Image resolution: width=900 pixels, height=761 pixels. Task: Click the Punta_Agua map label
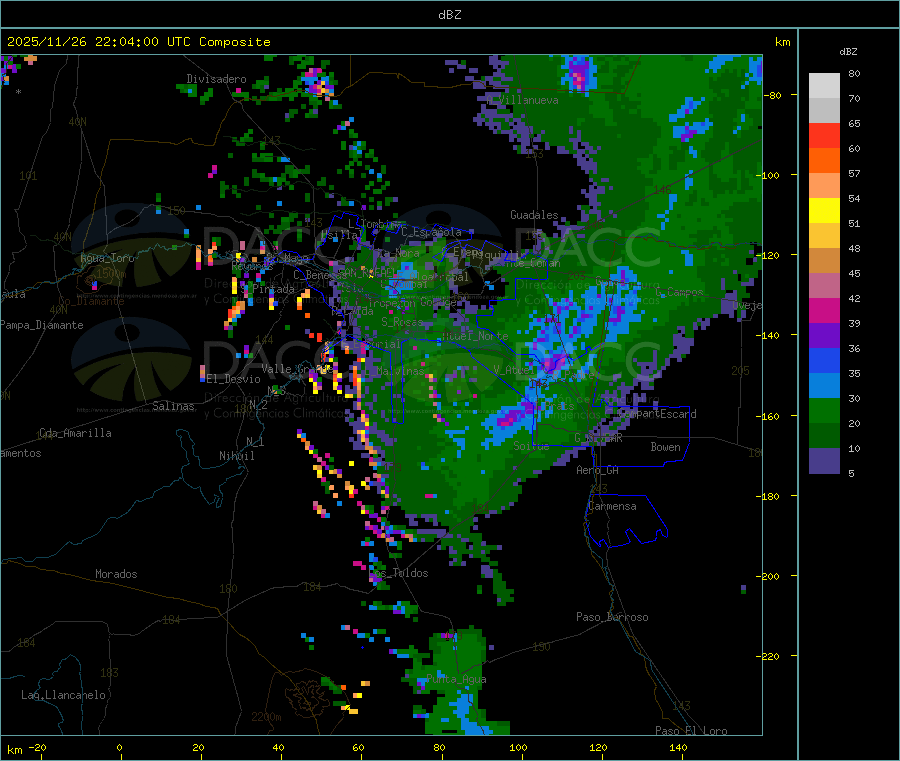coord(456,679)
